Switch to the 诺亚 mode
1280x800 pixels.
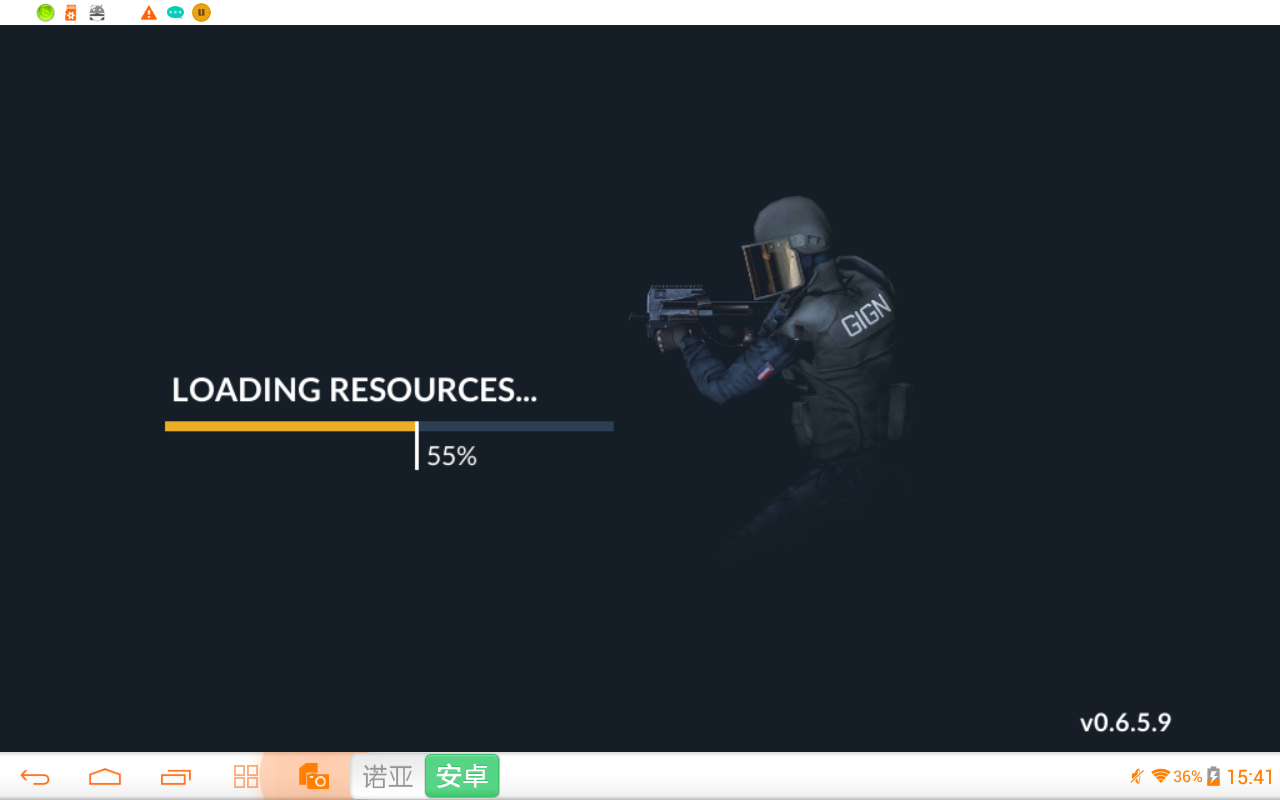pos(388,776)
